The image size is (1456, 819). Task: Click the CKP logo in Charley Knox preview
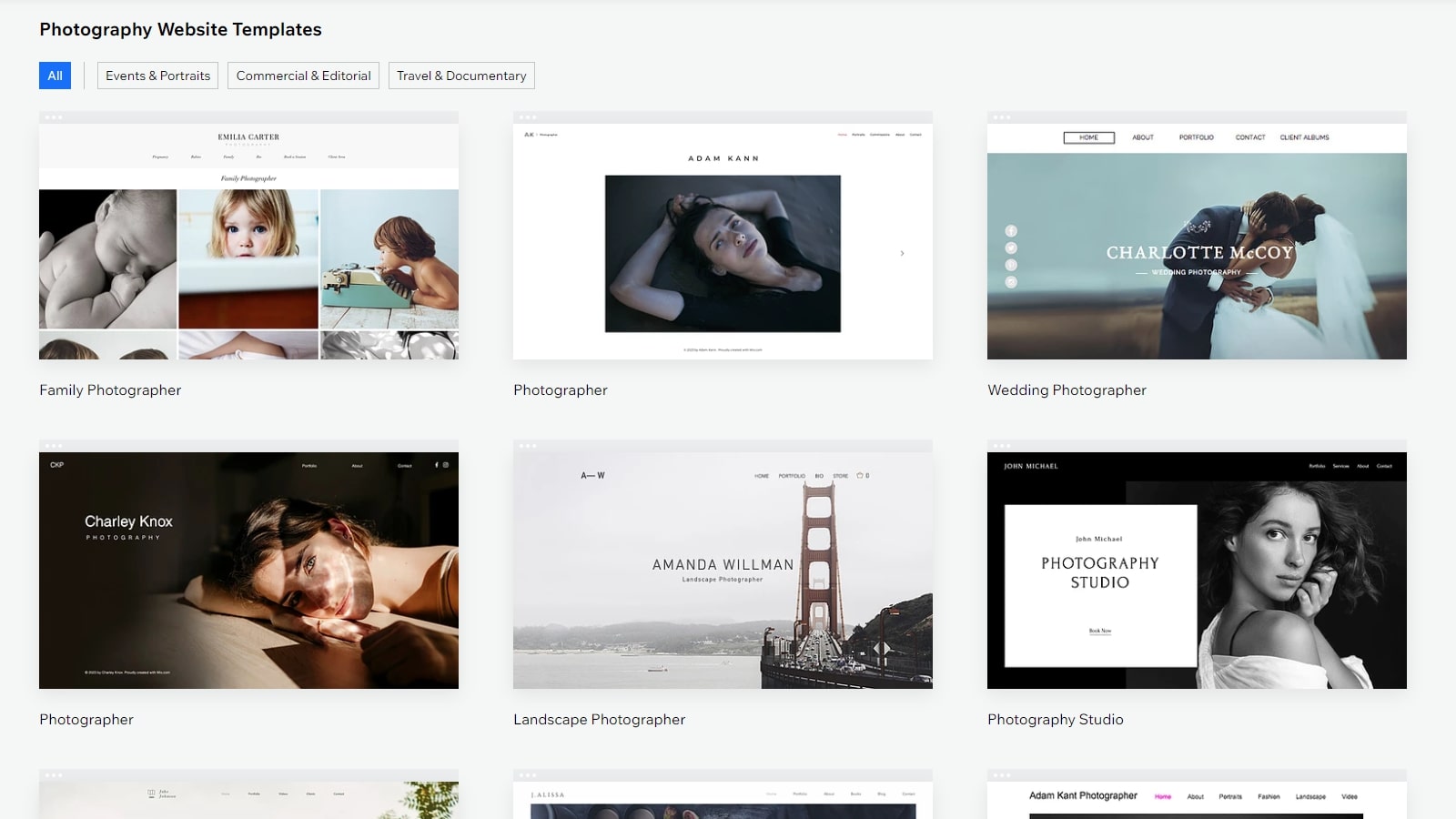click(56, 465)
